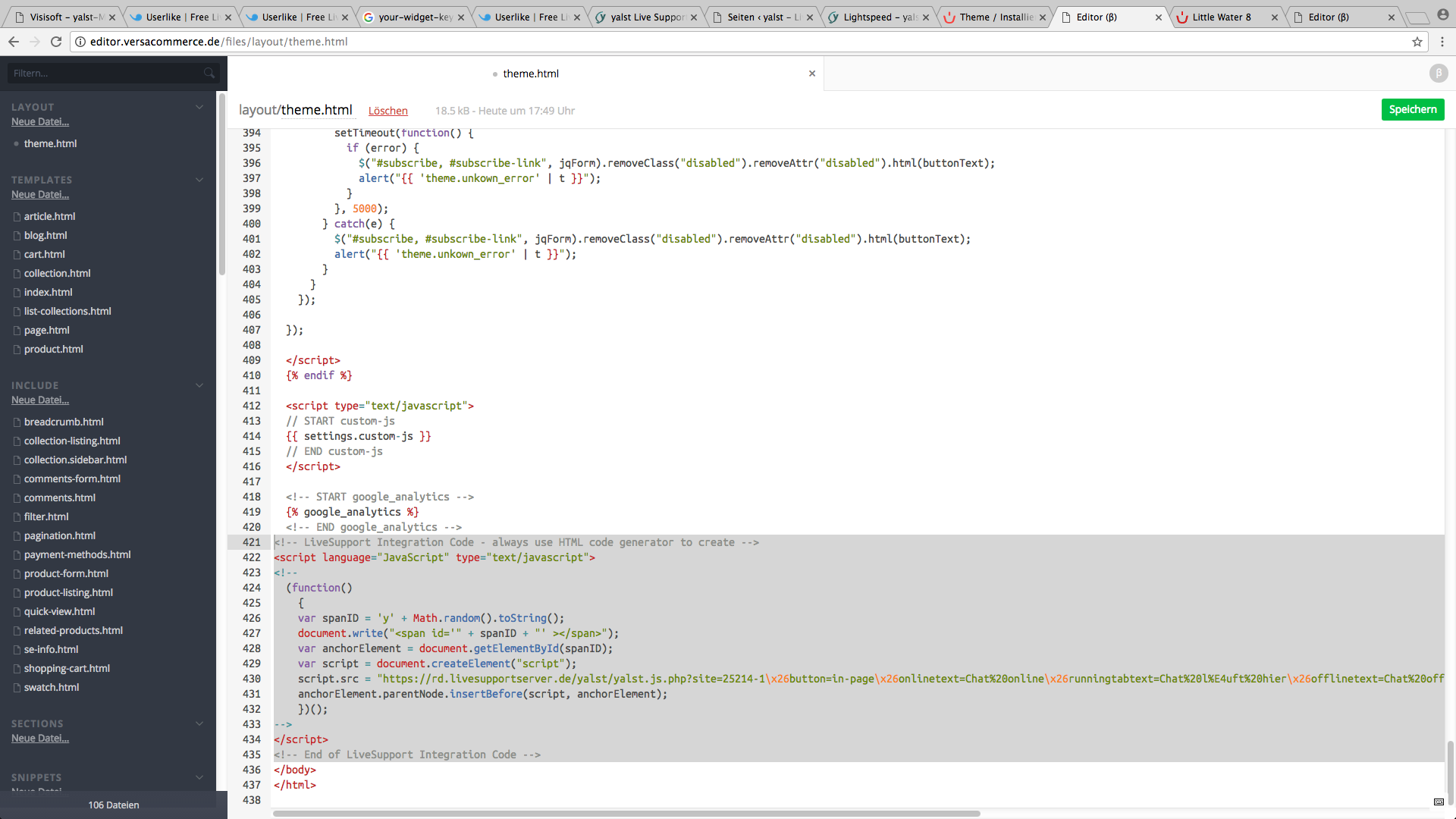Click the search magnifier in filter box

pos(209,73)
